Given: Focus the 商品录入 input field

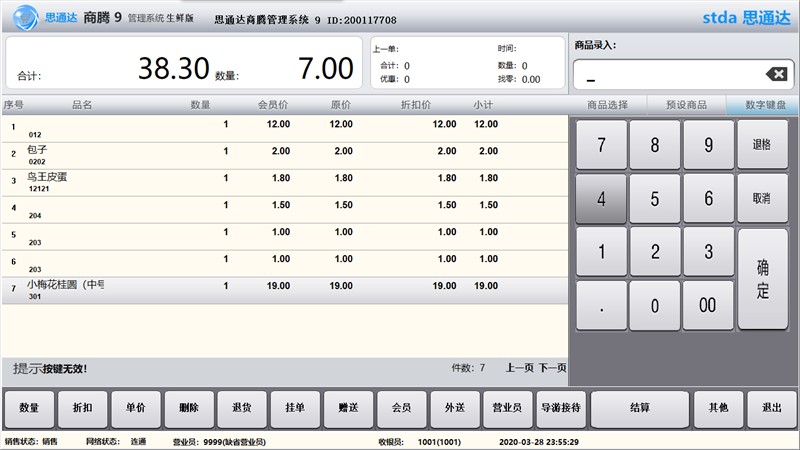Looking at the screenshot, I should 684,74.
